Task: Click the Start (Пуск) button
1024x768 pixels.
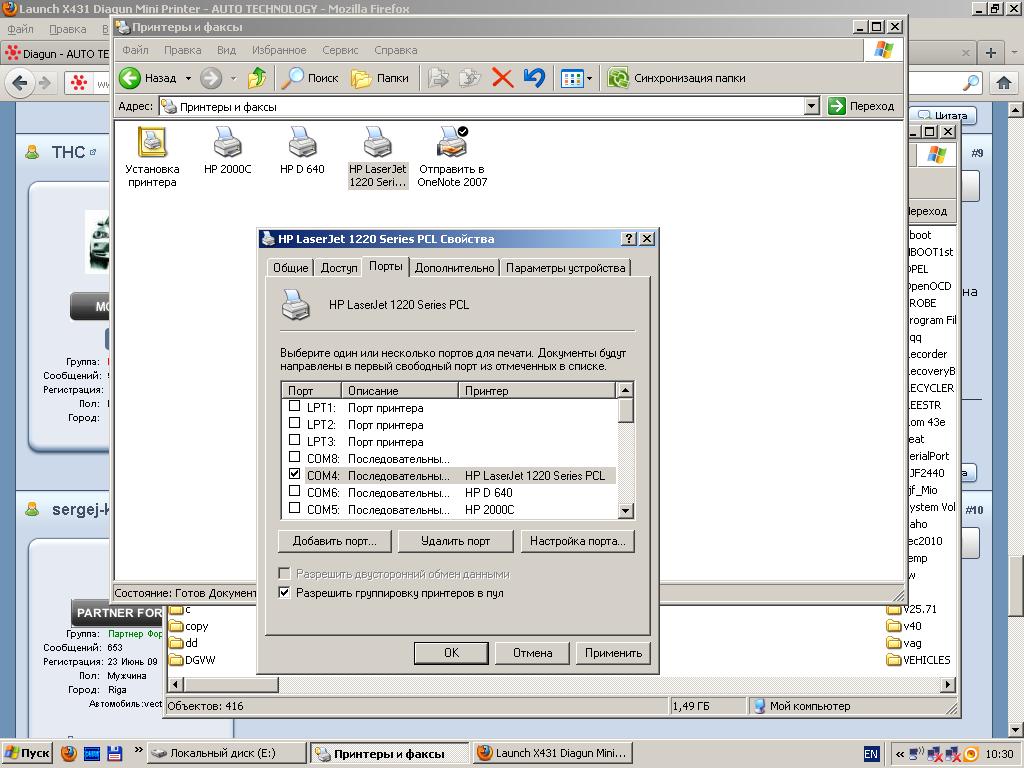Action: coord(27,754)
